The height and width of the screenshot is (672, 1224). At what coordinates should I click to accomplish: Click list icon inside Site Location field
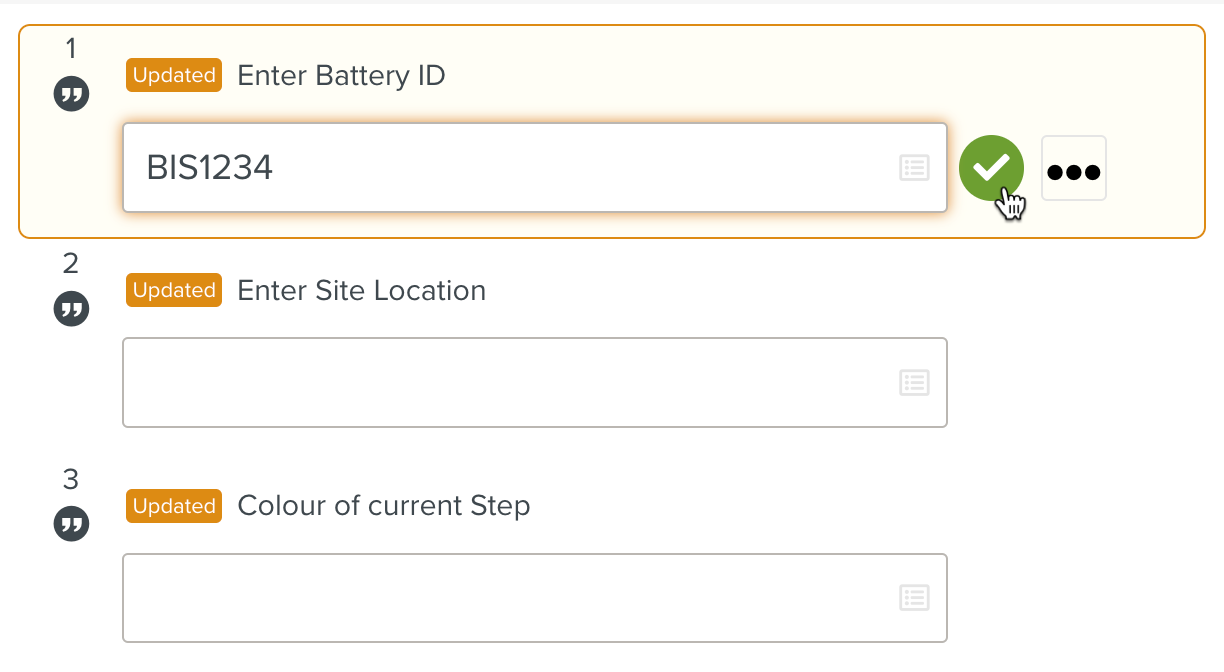point(914,382)
